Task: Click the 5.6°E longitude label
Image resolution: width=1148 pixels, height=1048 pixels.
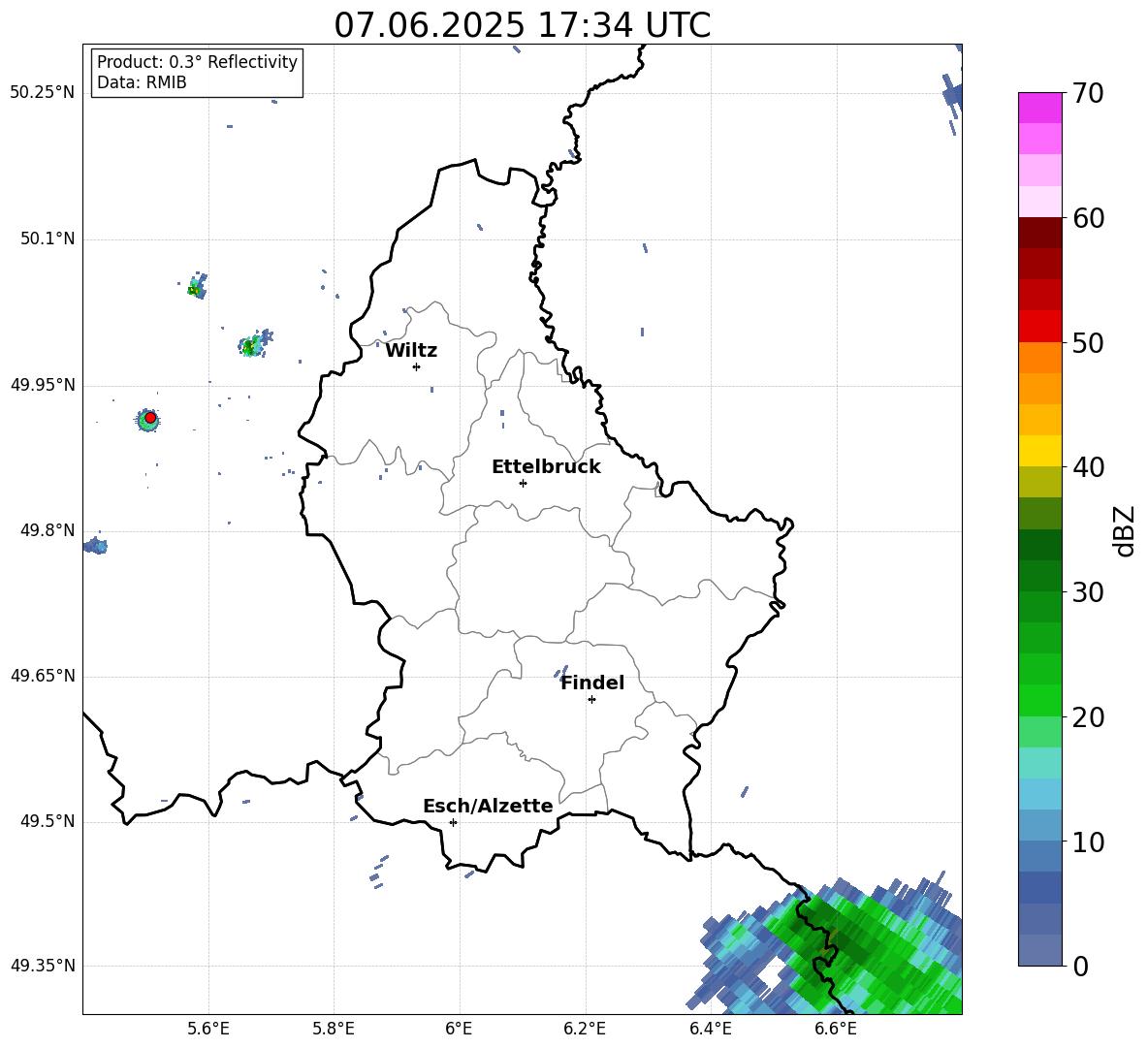Action: (x=208, y=1029)
